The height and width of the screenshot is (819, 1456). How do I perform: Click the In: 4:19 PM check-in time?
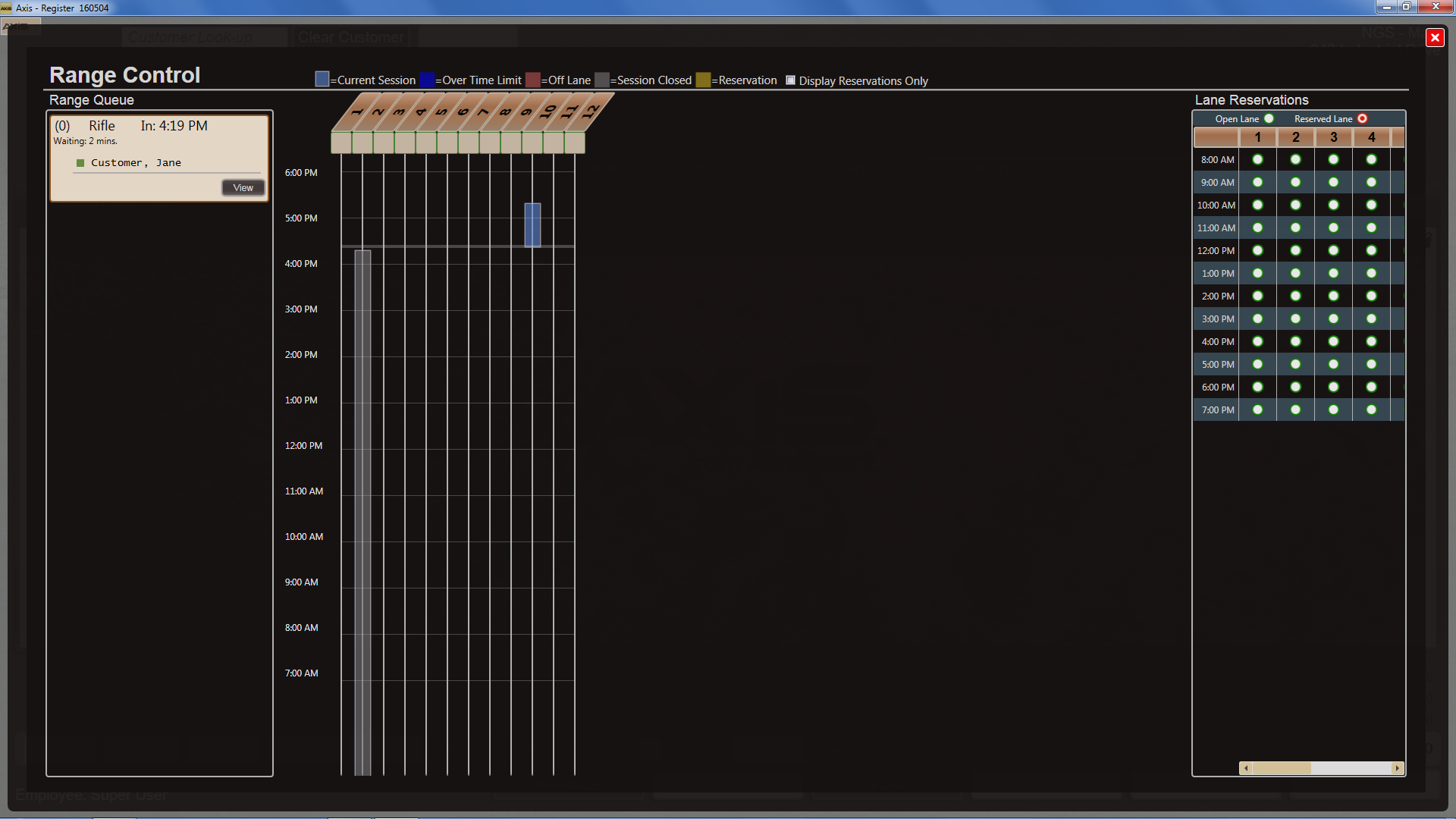[x=174, y=126]
